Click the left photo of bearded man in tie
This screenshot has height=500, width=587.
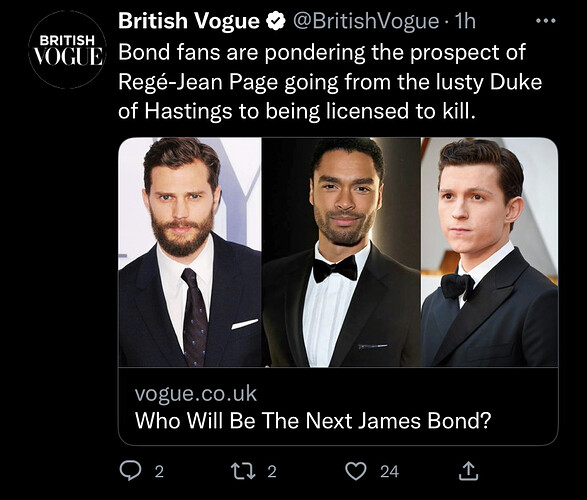coord(190,252)
